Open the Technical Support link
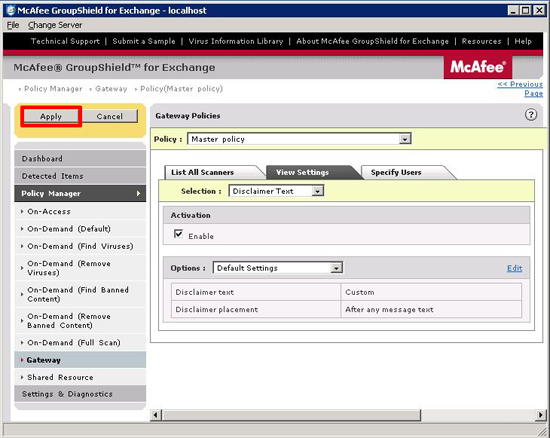The height and width of the screenshot is (438, 550). (65, 41)
